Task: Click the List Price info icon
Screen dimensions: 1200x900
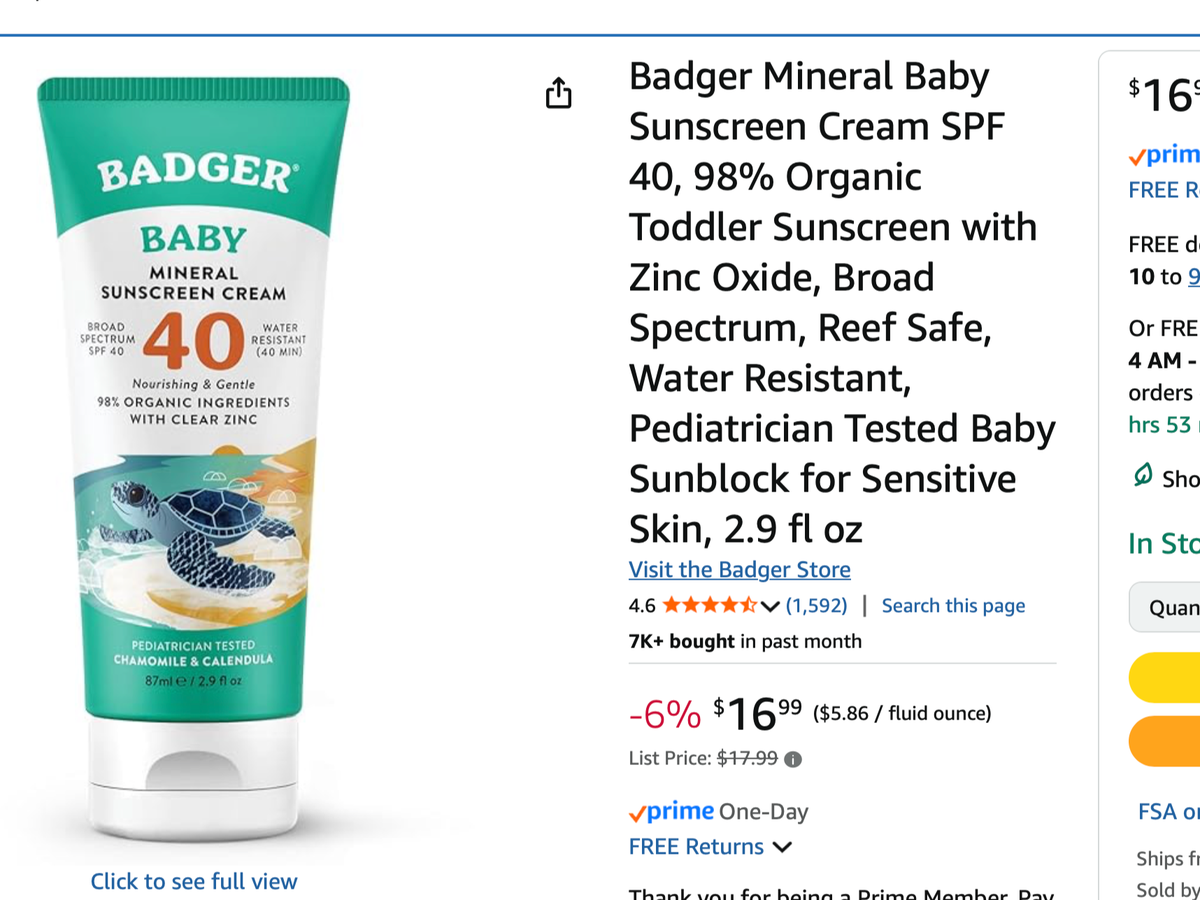Action: click(x=793, y=759)
